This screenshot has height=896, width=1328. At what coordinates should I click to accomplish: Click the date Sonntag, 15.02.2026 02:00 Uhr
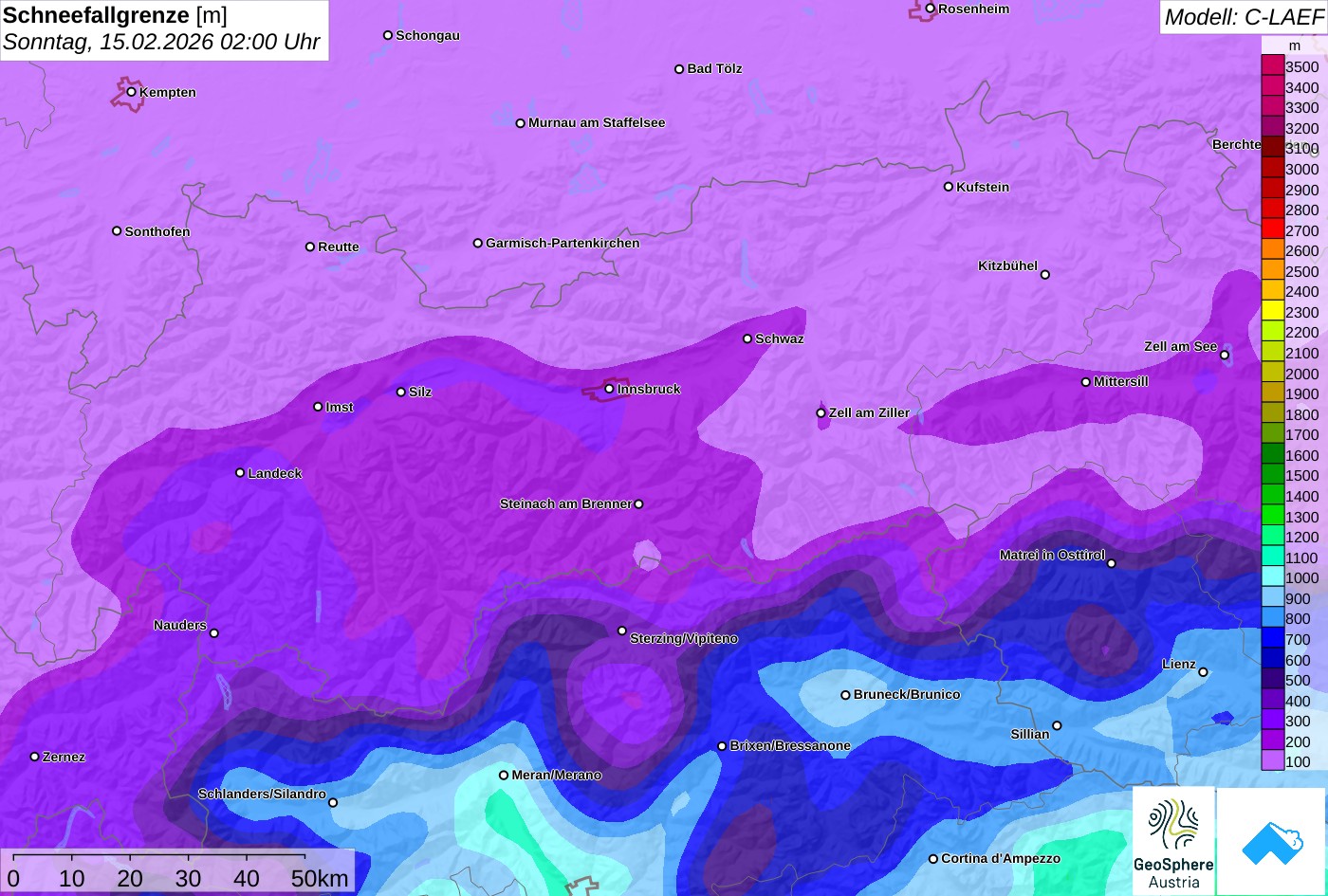coord(161,43)
